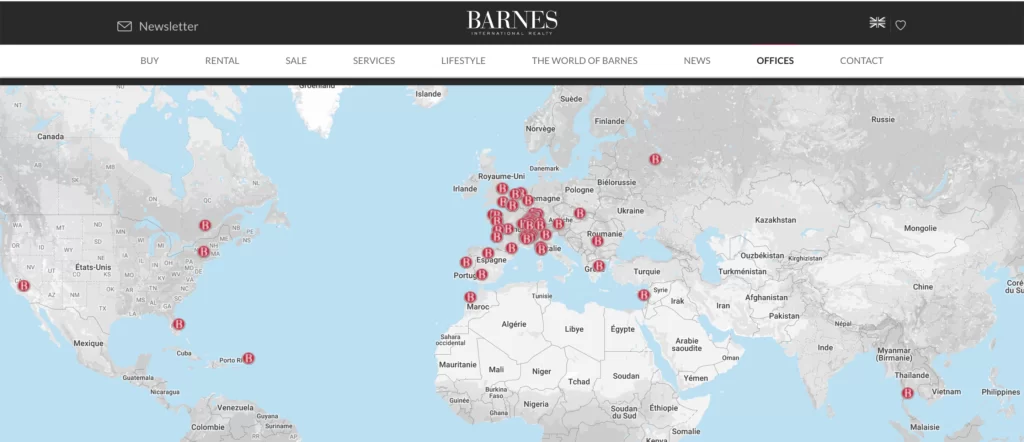Screen dimensions: 1024x442
Task: Switch language via UK flag icon
Action: coord(877,23)
